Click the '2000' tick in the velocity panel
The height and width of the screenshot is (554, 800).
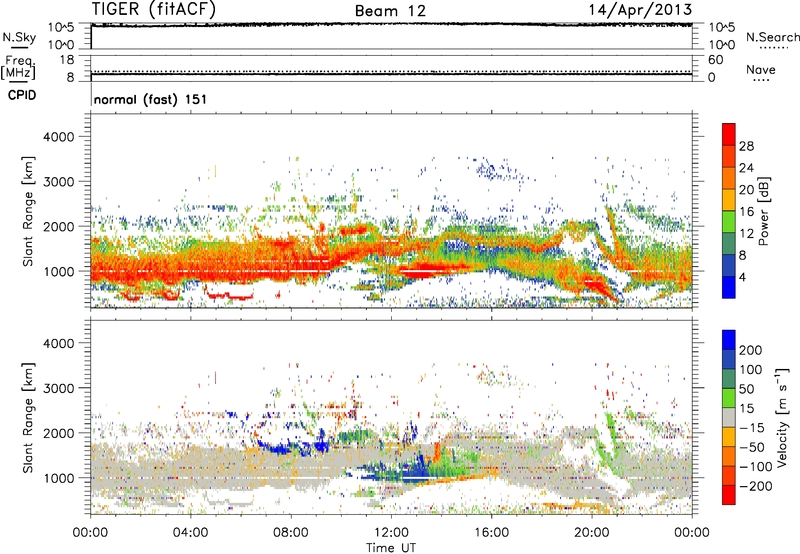click(58, 433)
